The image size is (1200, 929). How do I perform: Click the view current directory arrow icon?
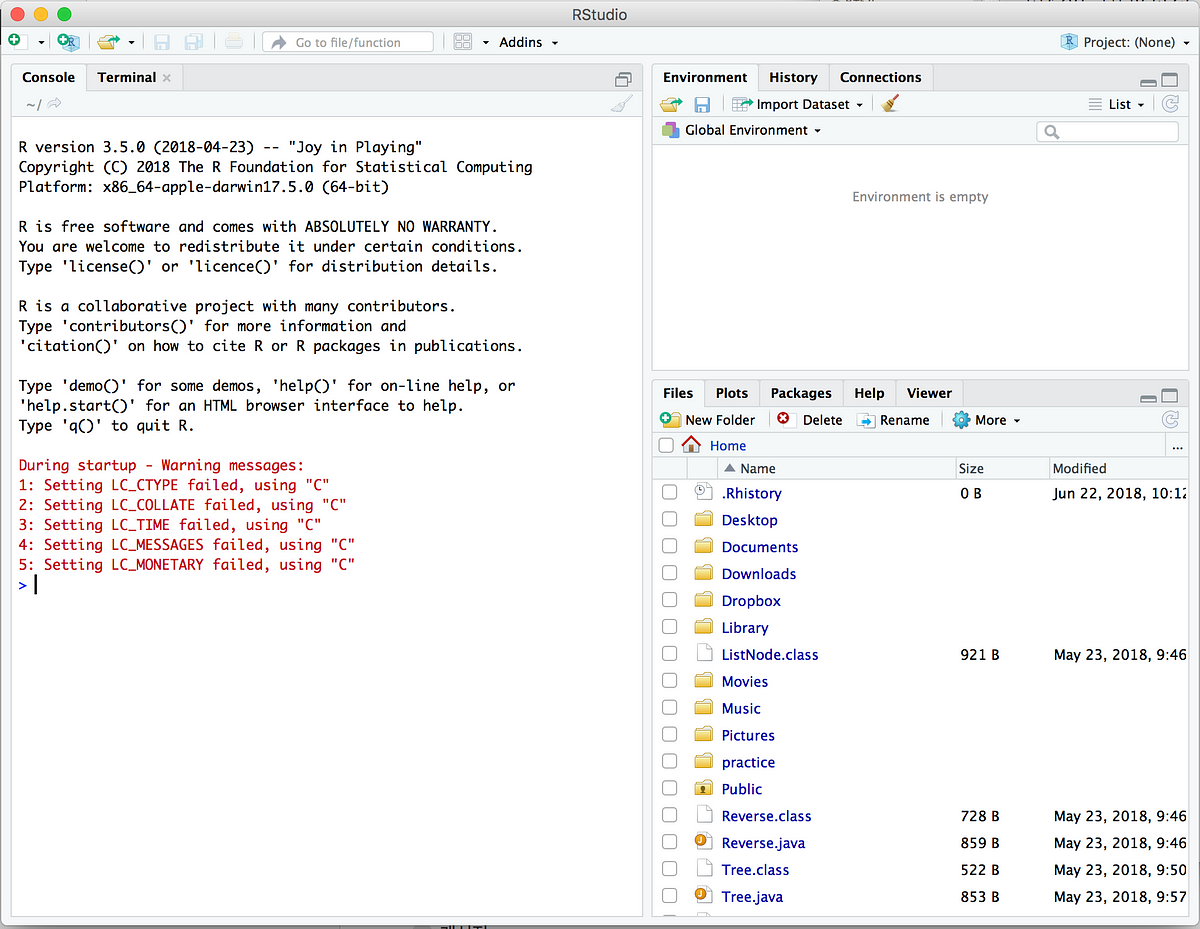[55, 103]
